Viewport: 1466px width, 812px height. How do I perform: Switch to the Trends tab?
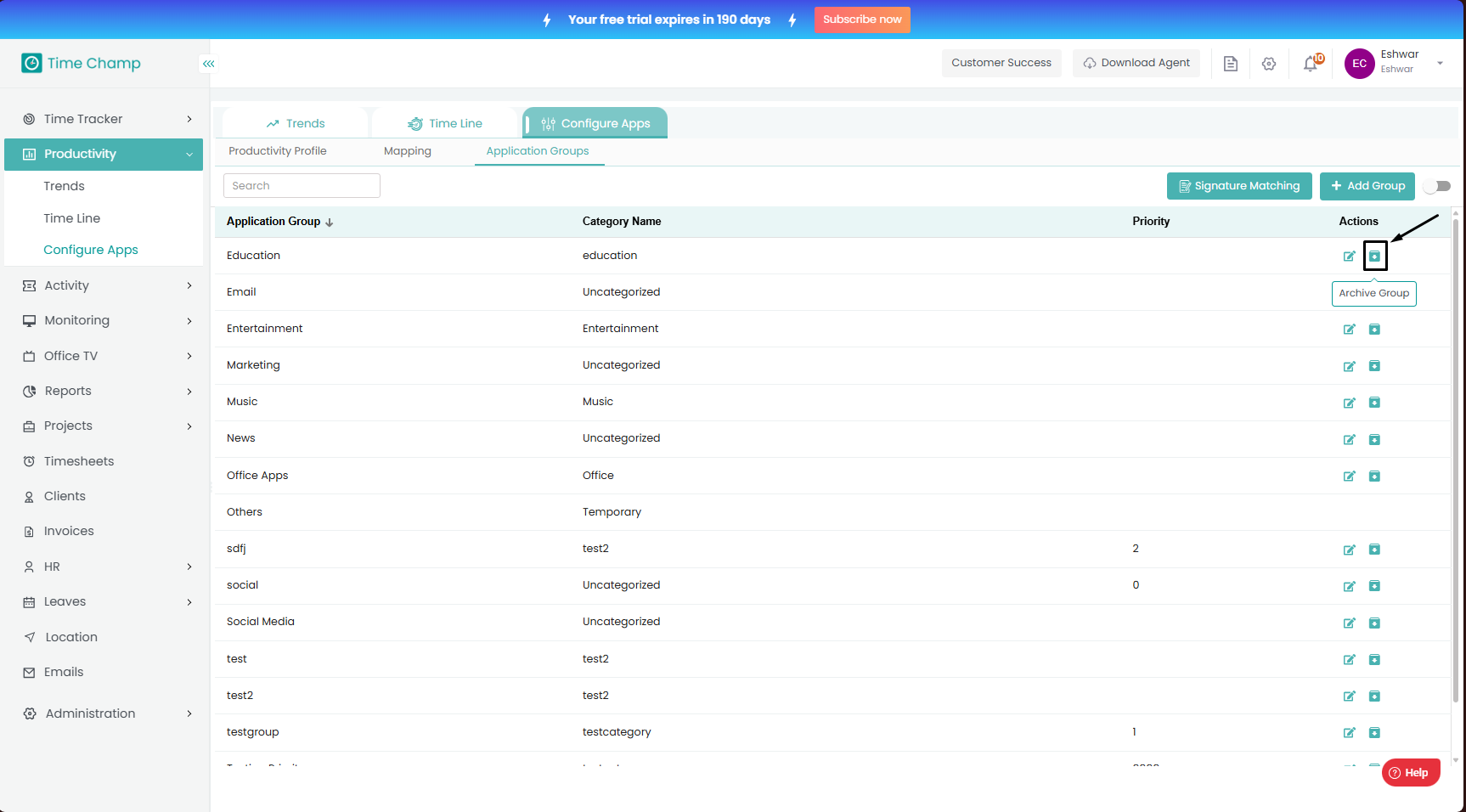click(295, 123)
